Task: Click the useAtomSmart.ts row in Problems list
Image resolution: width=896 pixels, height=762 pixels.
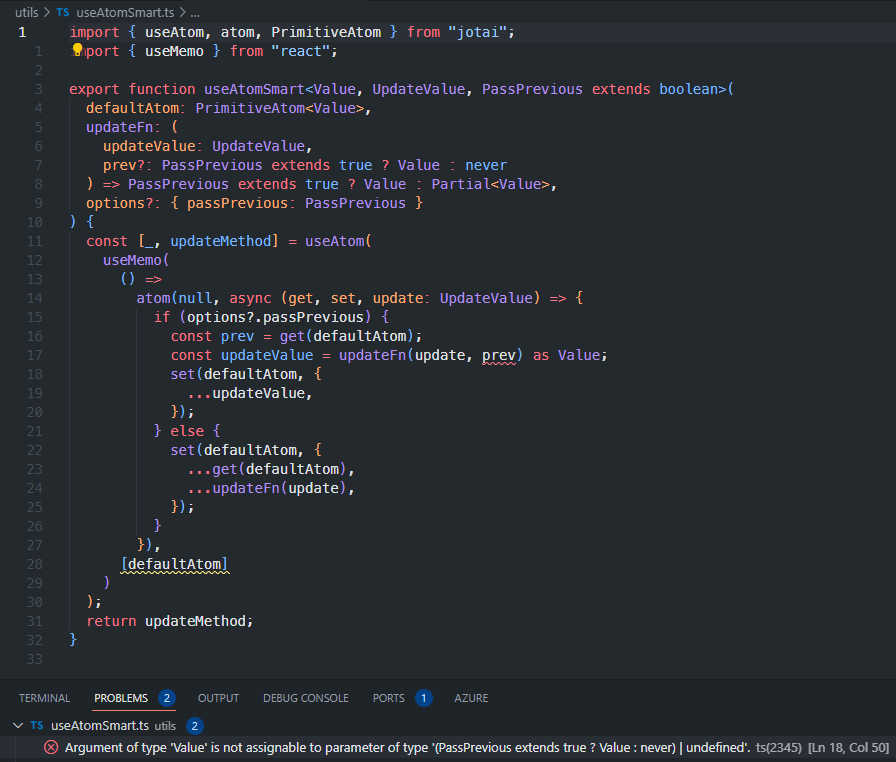Action: (448, 725)
